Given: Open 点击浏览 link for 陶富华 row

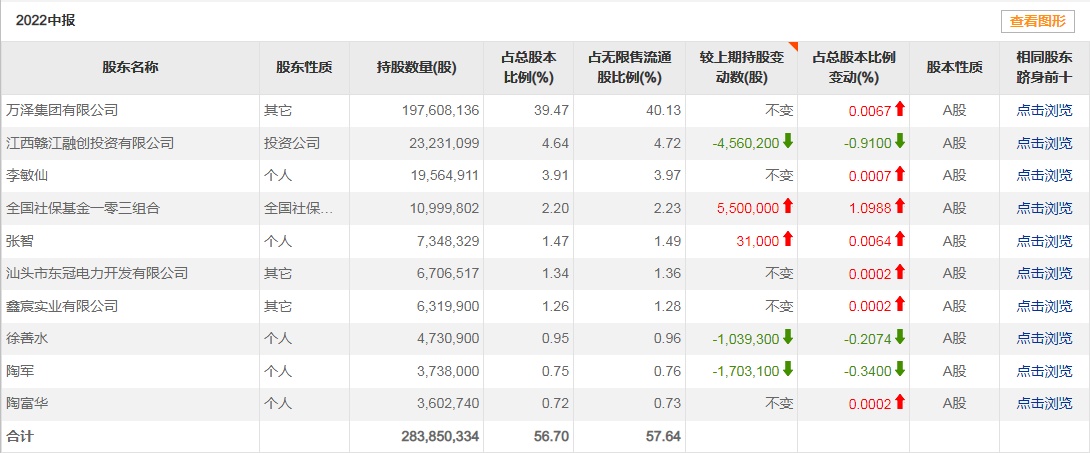Looking at the screenshot, I should click(x=1044, y=404).
